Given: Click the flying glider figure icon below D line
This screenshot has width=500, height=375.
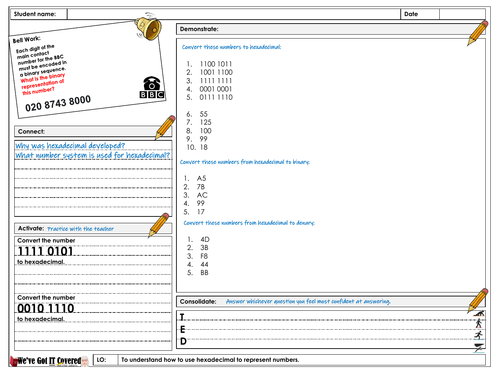Looking at the screenshot, I should pos(479,348).
